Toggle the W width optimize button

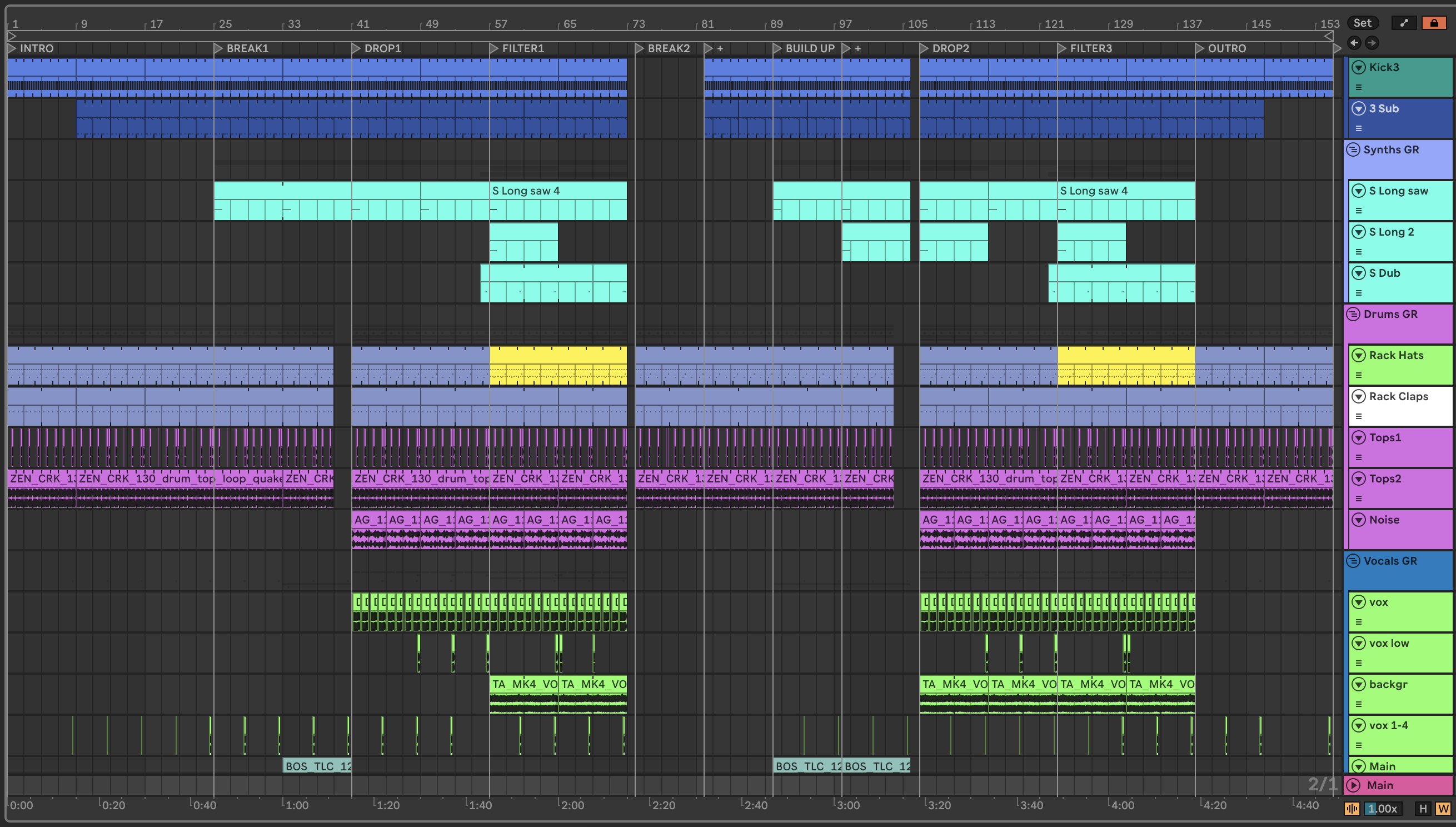coord(1443,808)
